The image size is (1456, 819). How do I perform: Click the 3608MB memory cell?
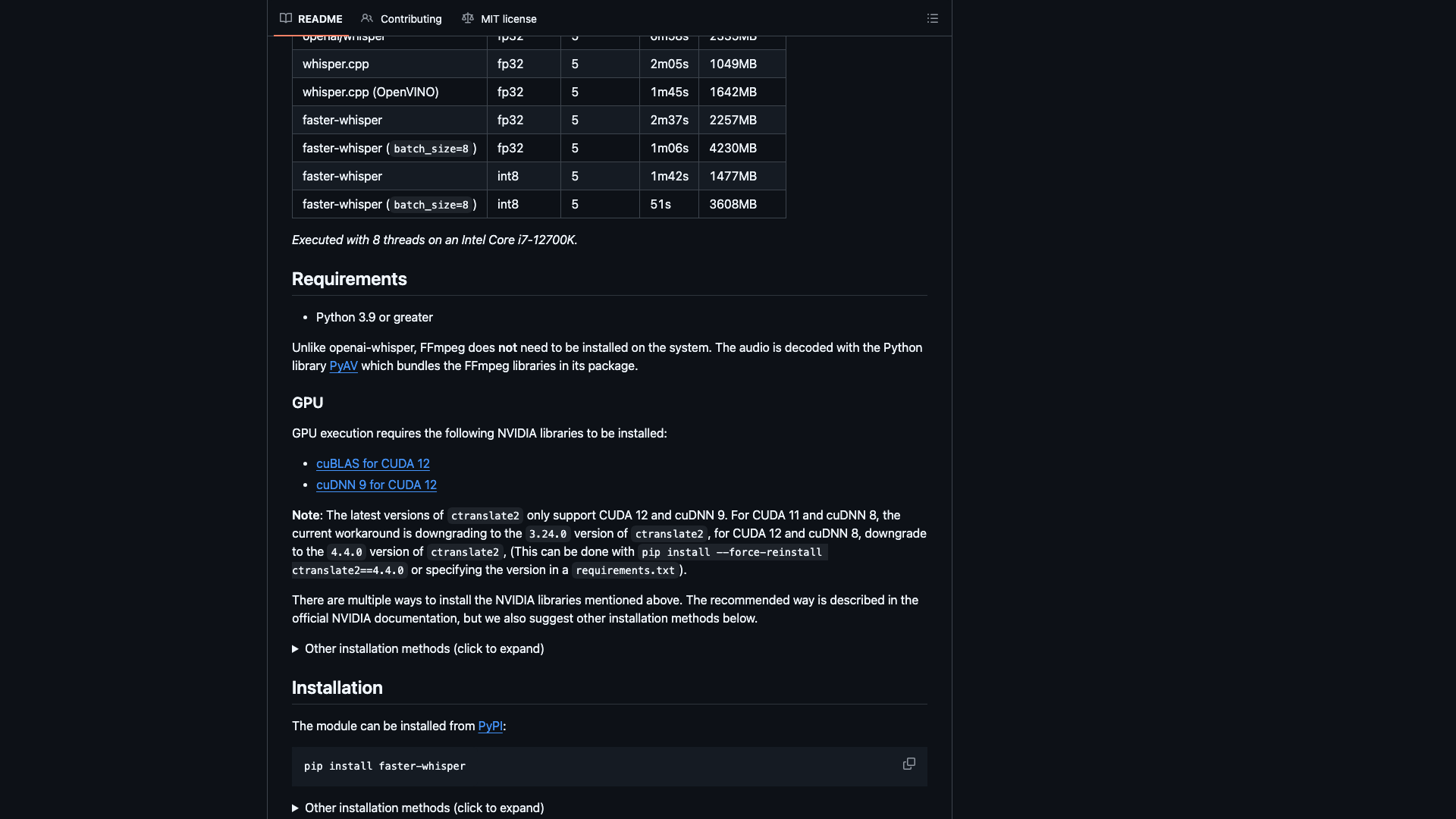coord(742,204)
